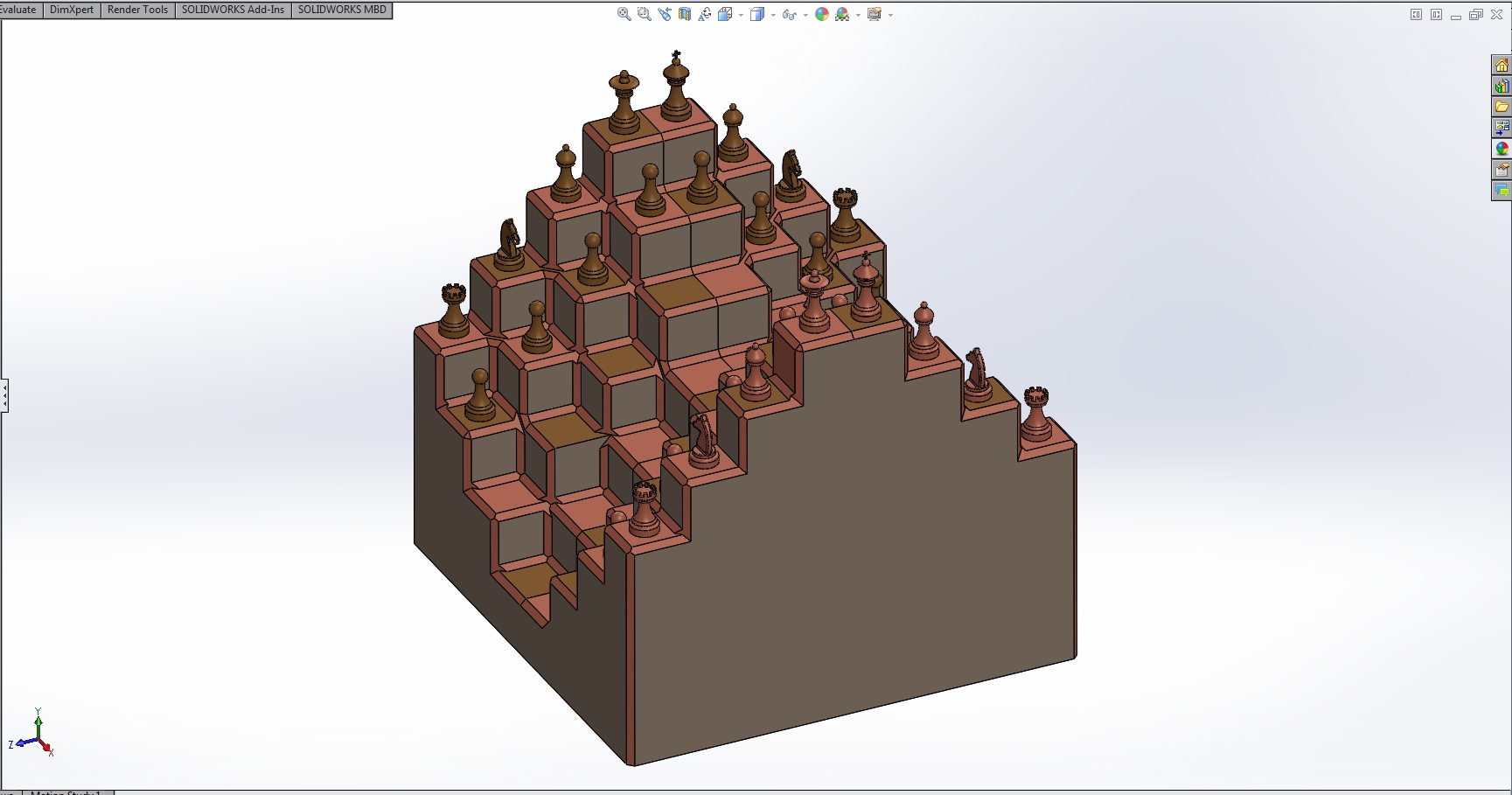This screenshot has width=1512, height=795.
Task: Select the Zoom to Area tool
Action: tap(645, 14)
